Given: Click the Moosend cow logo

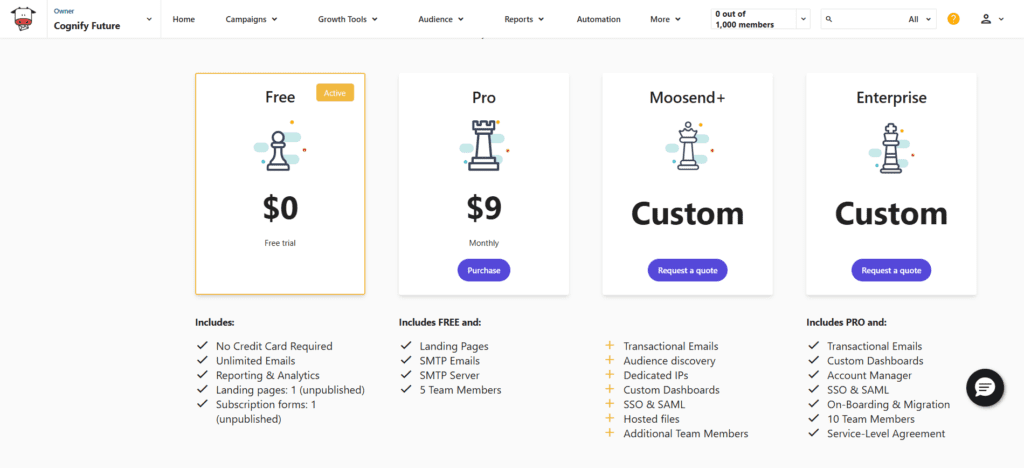Looking at the screenshot, I should (x=23, y=19).
